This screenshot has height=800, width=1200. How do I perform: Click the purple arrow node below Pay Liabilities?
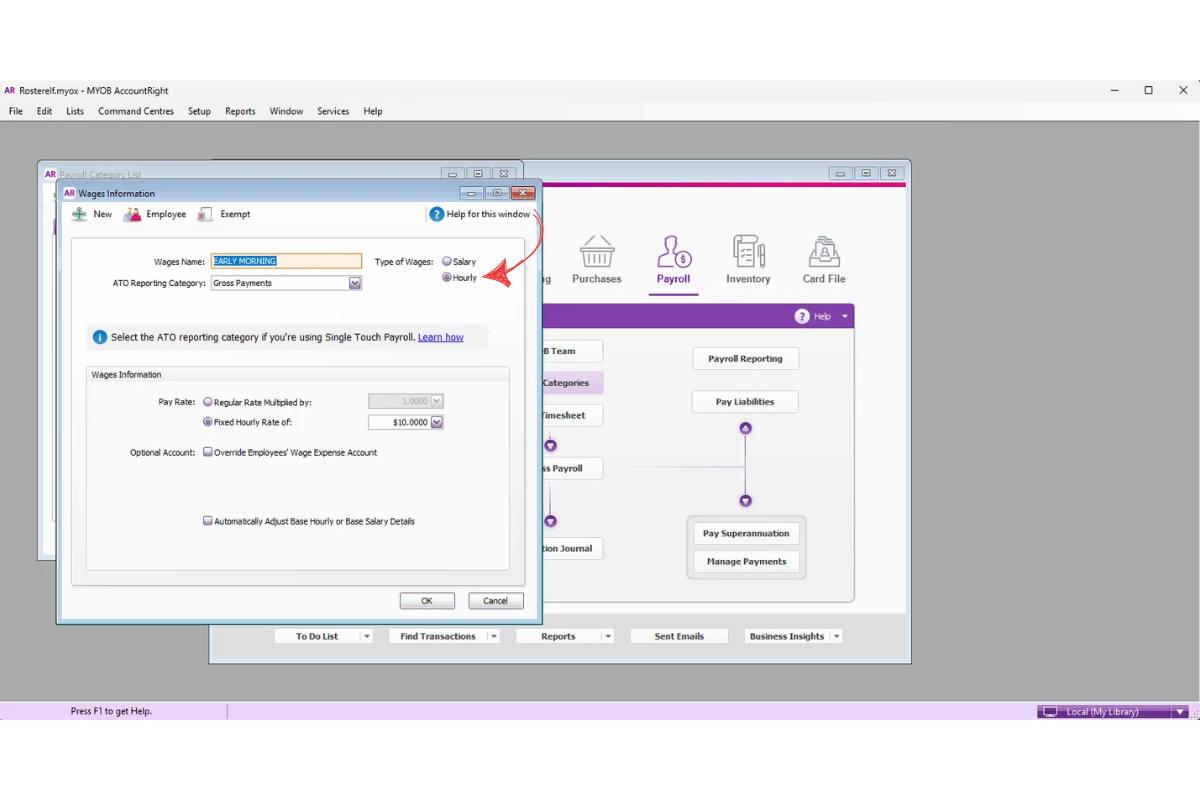[745, 428]
